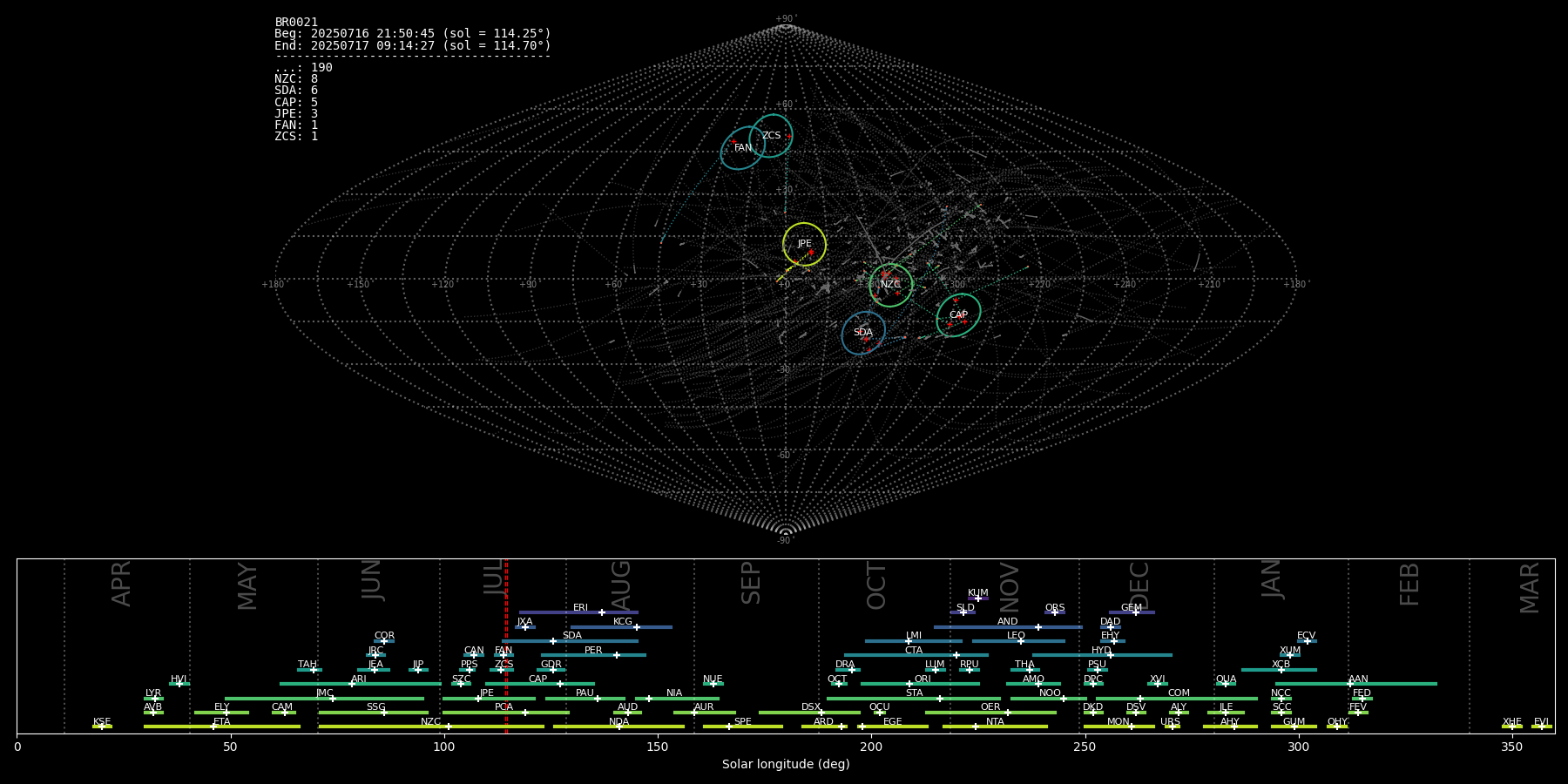The height and width of the screenshot is (784, 1568).
Task: Click the ARI shower bar in the timeline
Action: pos(361,684)
